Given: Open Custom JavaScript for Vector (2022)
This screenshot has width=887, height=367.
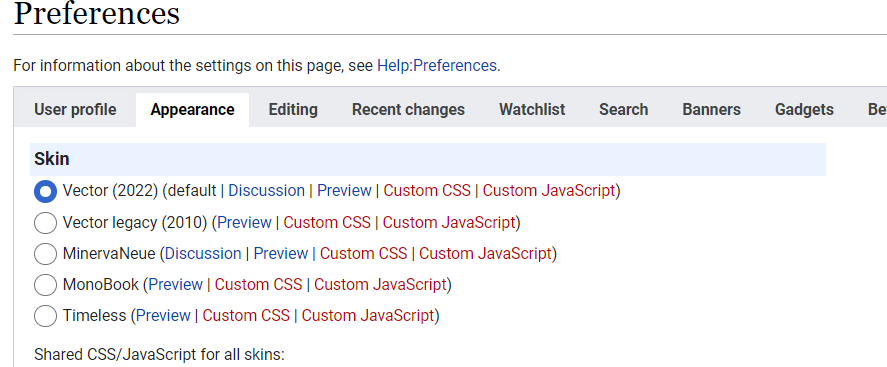Looking at the screenshot, I should pyautogui.click(x=549, y=191).
